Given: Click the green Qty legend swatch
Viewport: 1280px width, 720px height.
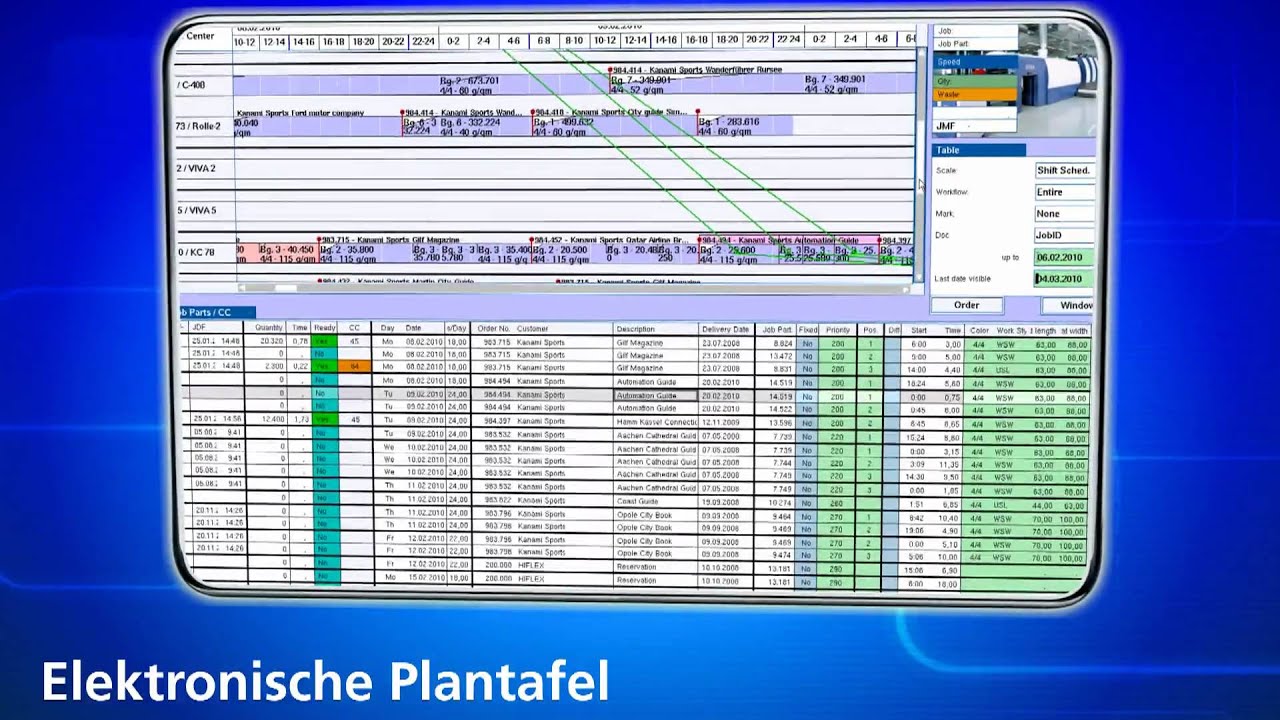Looking at the screenshot, I should coord(976,81).
